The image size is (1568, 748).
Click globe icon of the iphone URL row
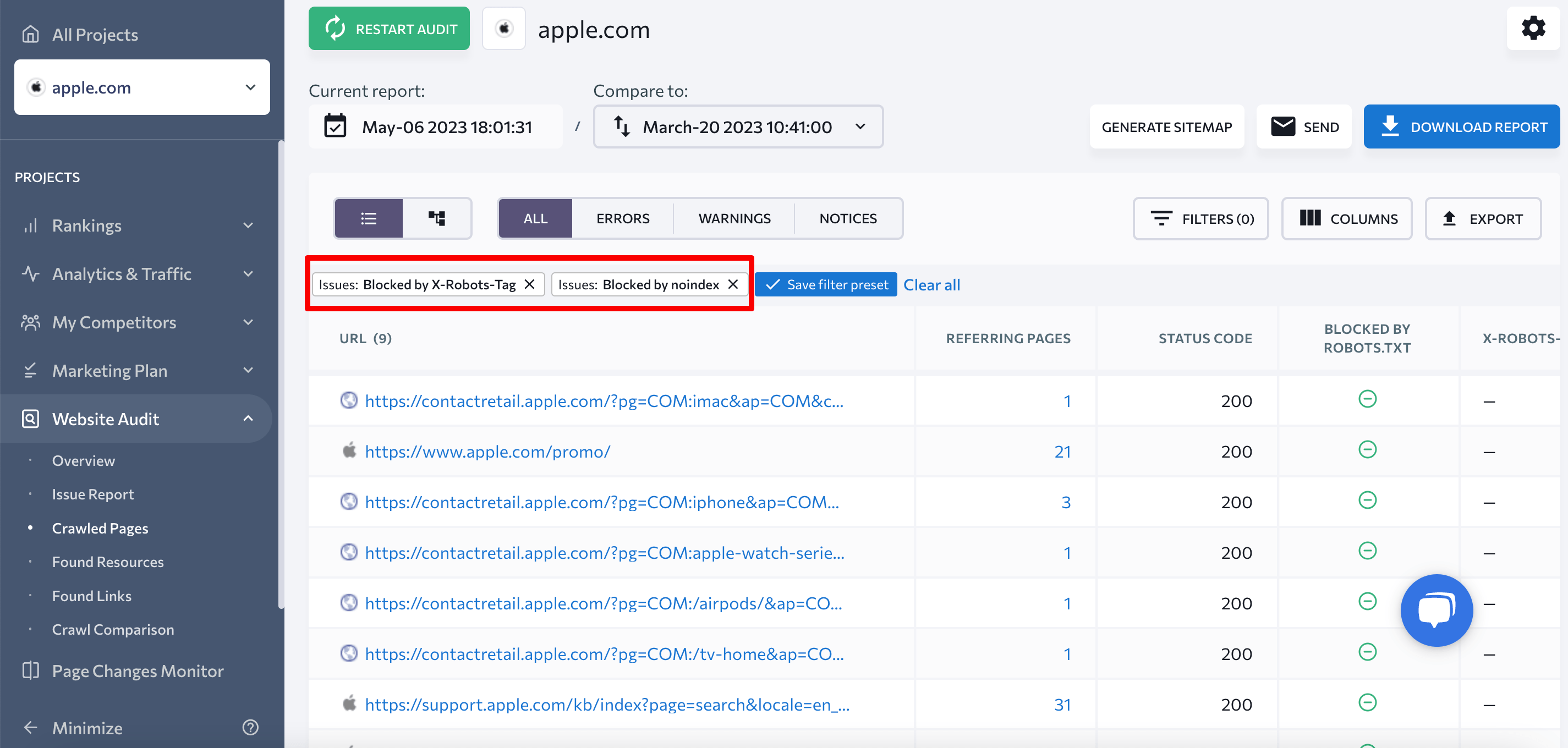[x=349, y=502]
